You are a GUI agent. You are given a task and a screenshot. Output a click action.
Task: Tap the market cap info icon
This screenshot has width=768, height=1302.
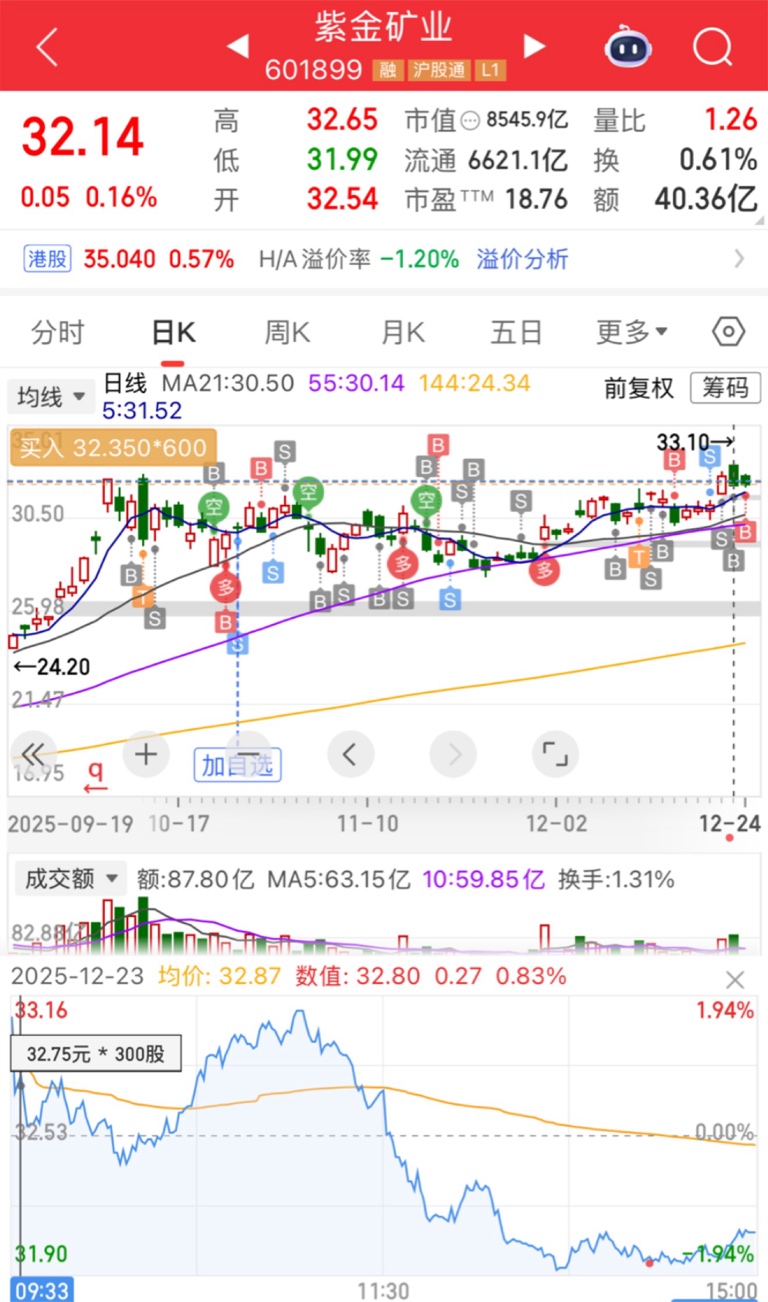pyautogui.click(x=472, y=121)
